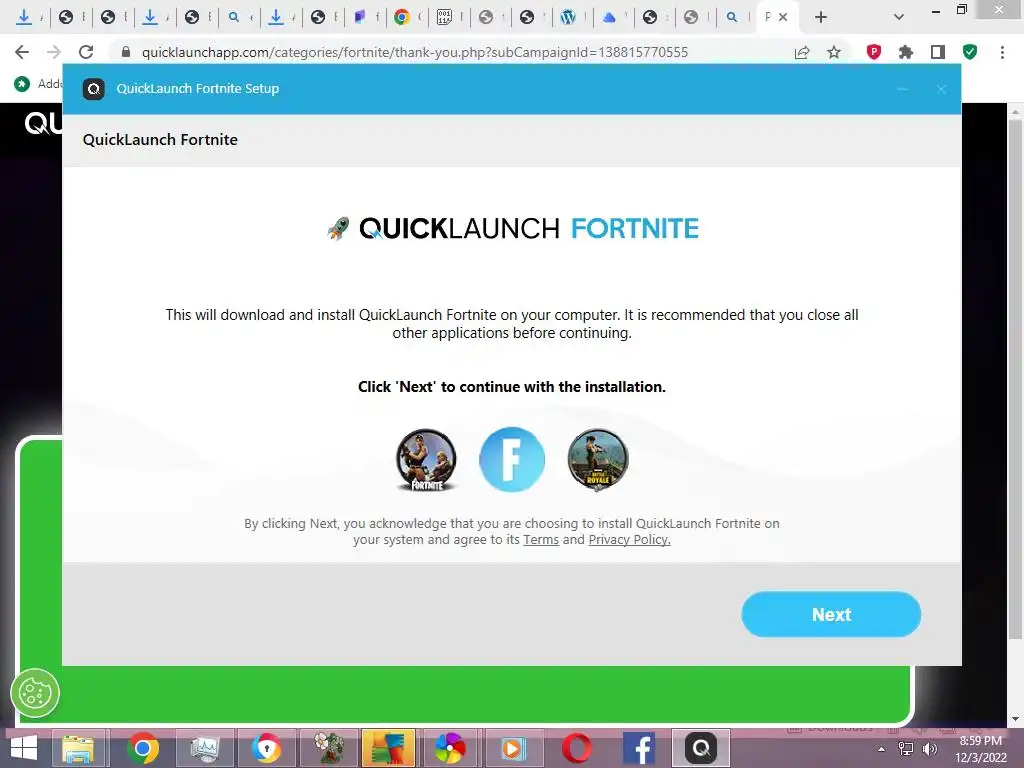Reload the current page
Image resolution: width=1024 pixels, height=768 pixels.
[86, 52]
